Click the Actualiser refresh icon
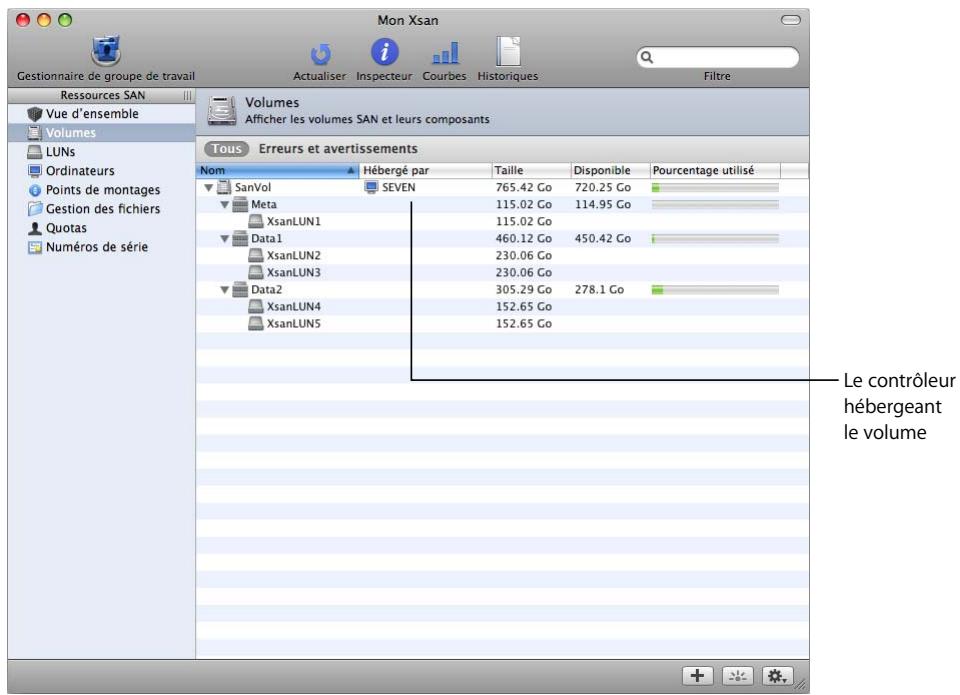The height and width of the screenshot is (695, 960). click(320, 54)
